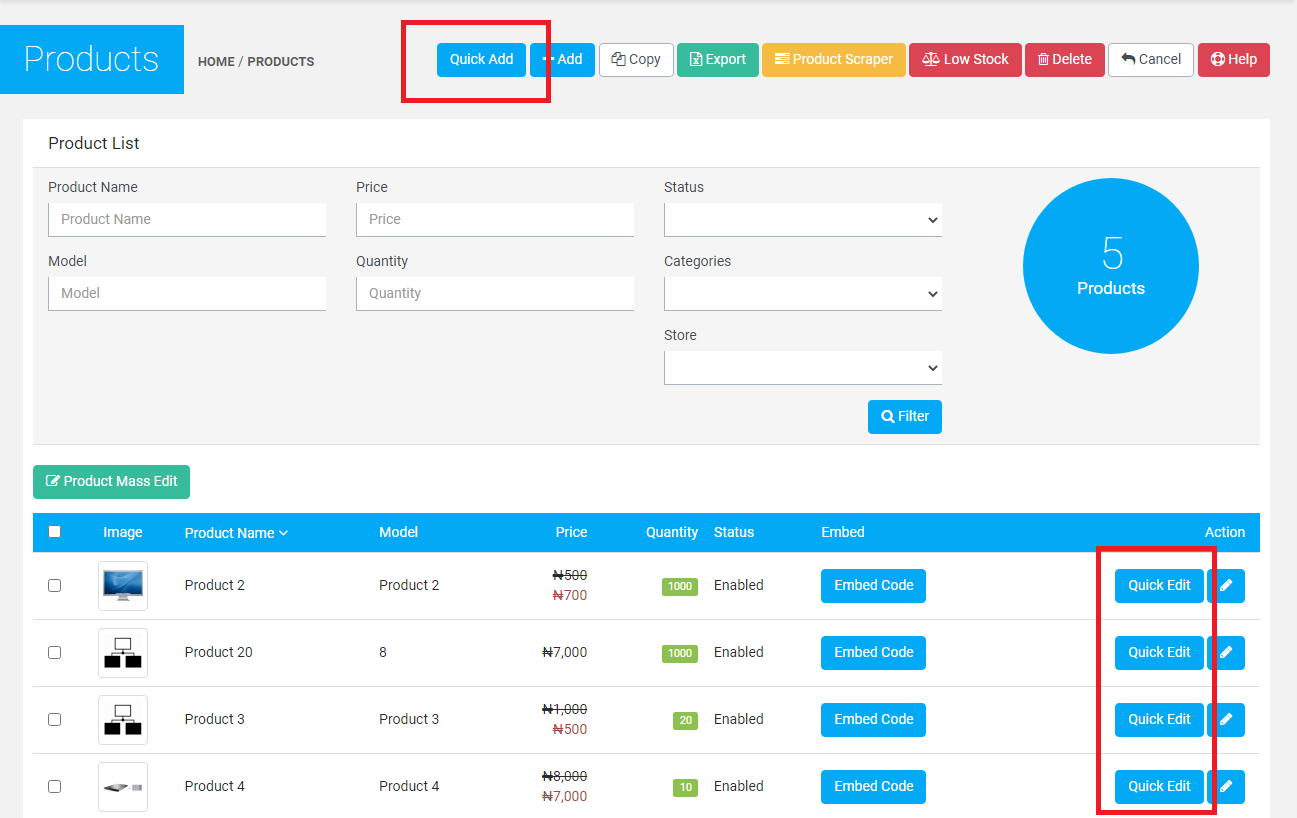Viewport: 1297px width, 818px height.
Task: Open the Product Scraper tool
Action: click(833, 60)
